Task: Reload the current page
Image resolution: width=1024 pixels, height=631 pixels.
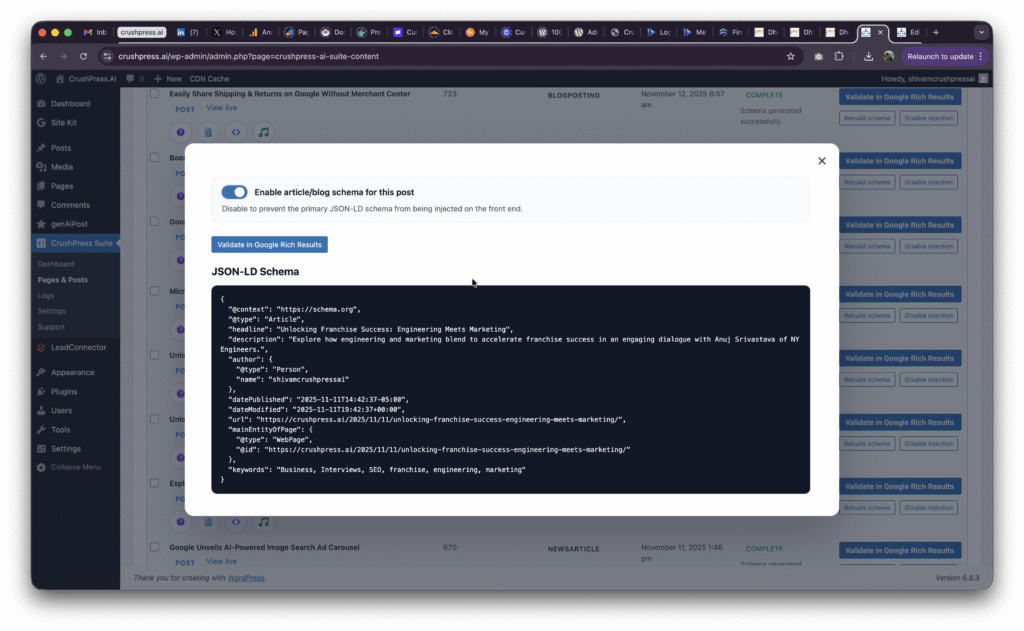Action: tap(84, 56)
